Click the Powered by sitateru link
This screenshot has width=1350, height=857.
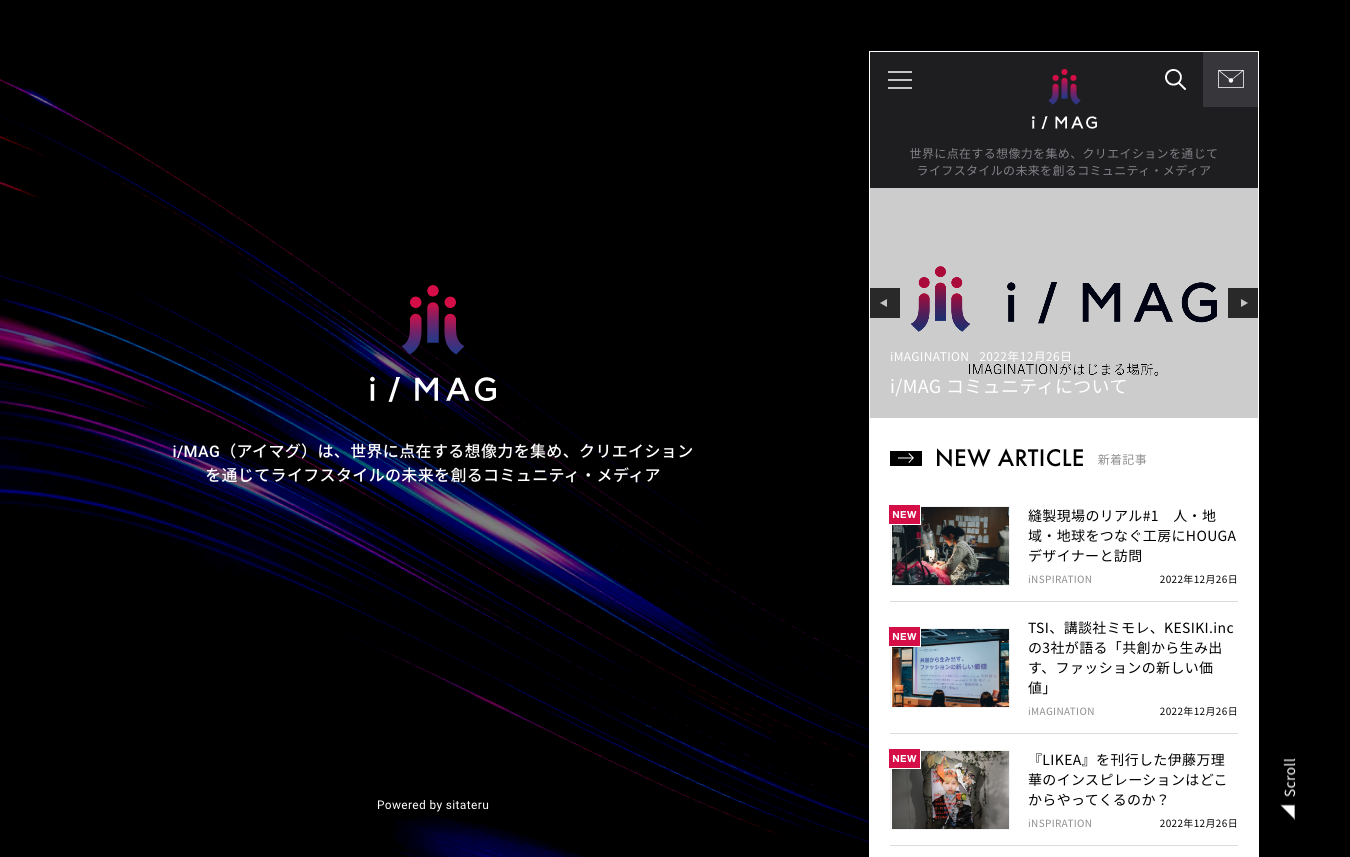[433, 804]
